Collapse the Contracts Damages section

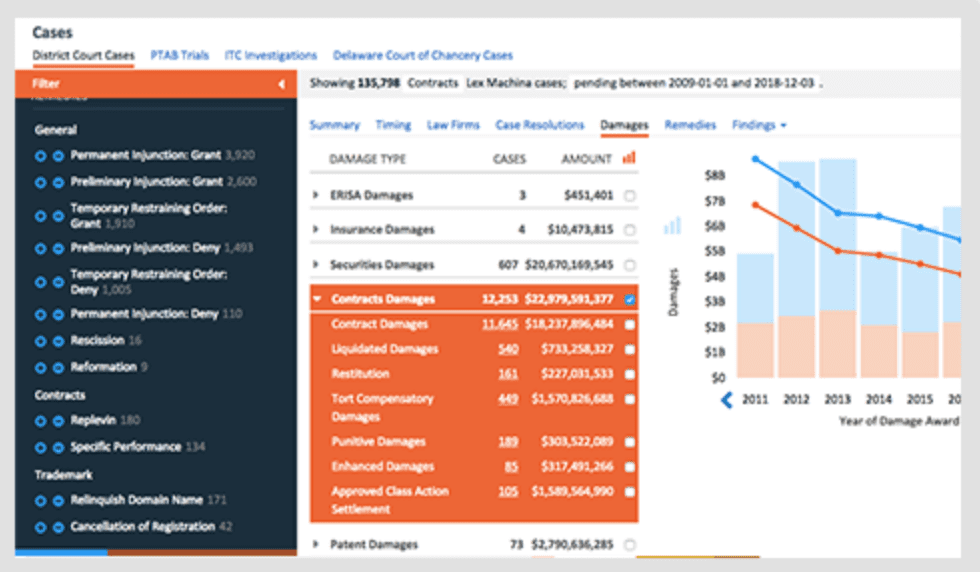pyautogui.click(x=317, y=299)
